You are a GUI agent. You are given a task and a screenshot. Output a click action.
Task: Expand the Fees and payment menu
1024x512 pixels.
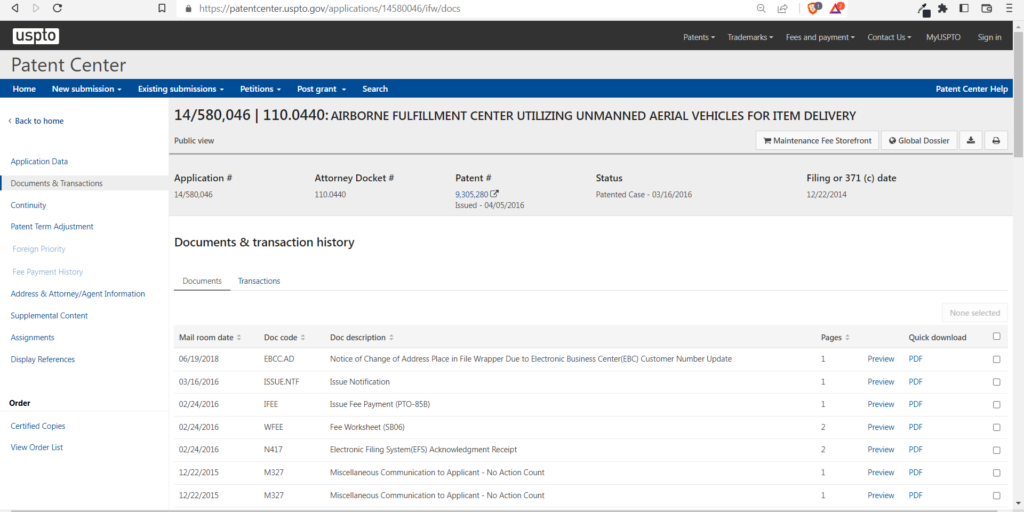[820, 37]
